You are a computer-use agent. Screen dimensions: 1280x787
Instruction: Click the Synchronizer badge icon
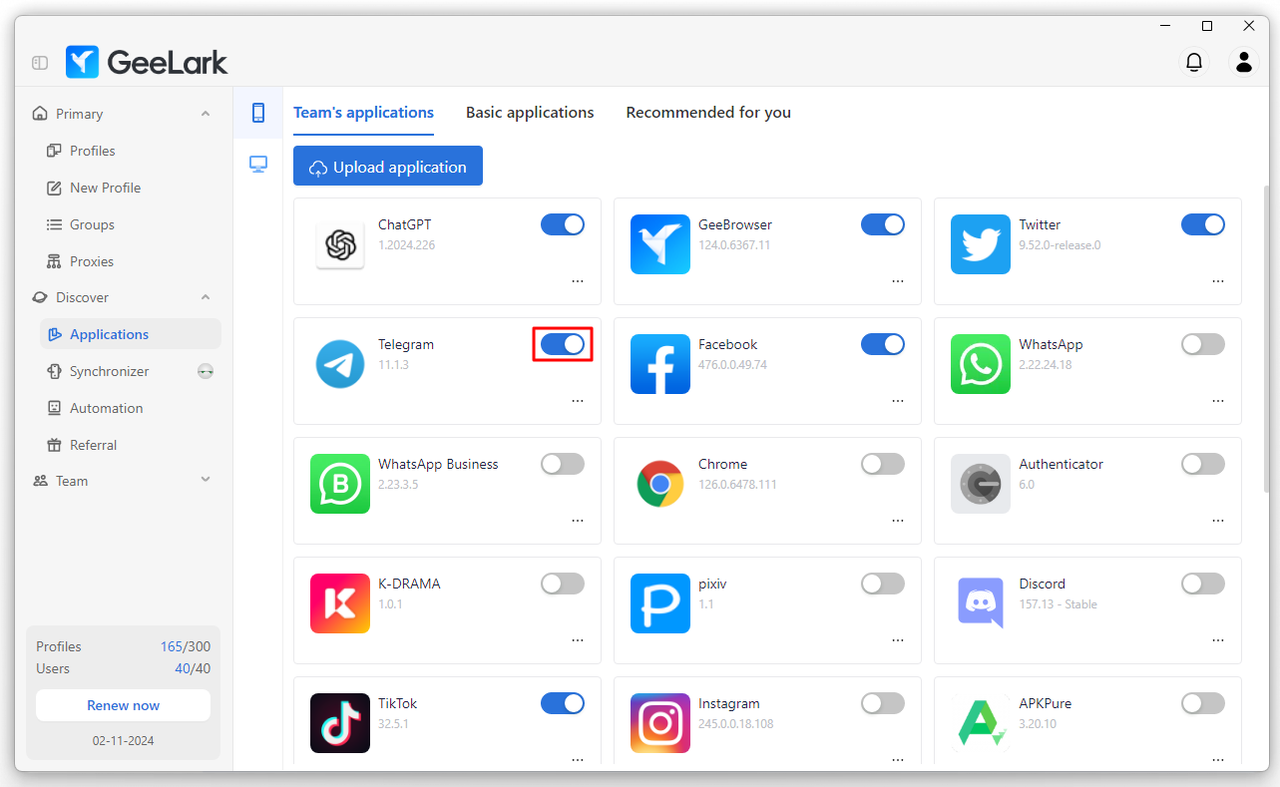[x=205, y=371]
